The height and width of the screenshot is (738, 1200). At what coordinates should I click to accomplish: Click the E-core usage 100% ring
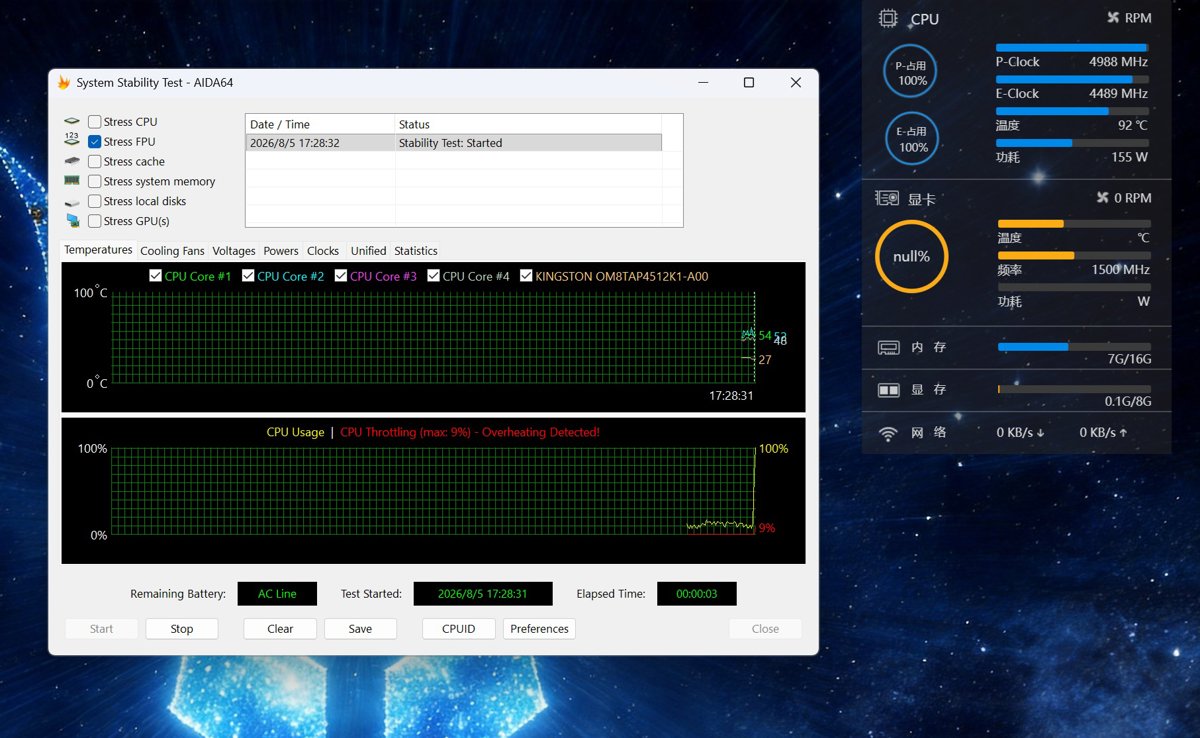[x=911, y=139]
